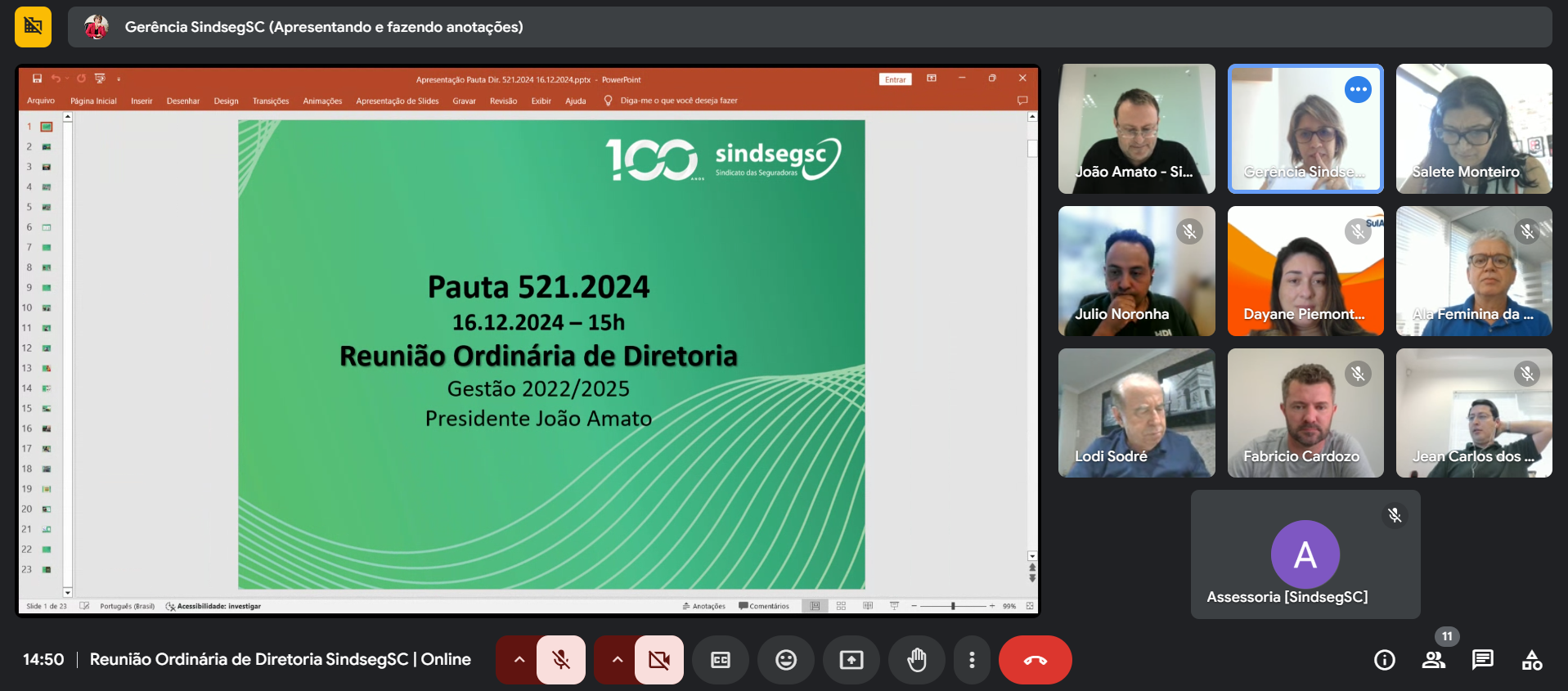Open the Design tab in PowerPoint

[226, 101]
